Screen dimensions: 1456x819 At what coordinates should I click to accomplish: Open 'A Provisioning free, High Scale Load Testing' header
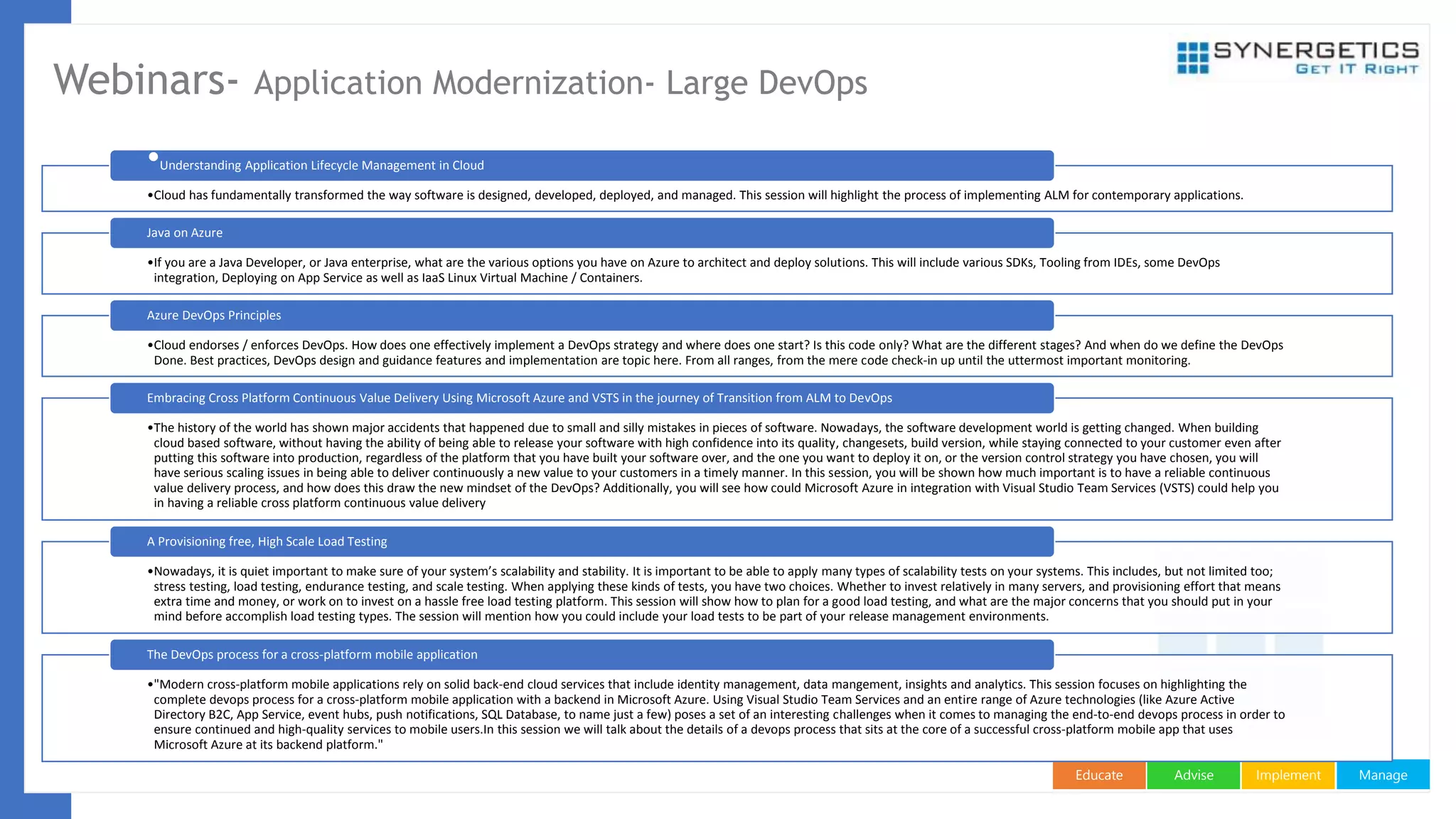[582, 541]
